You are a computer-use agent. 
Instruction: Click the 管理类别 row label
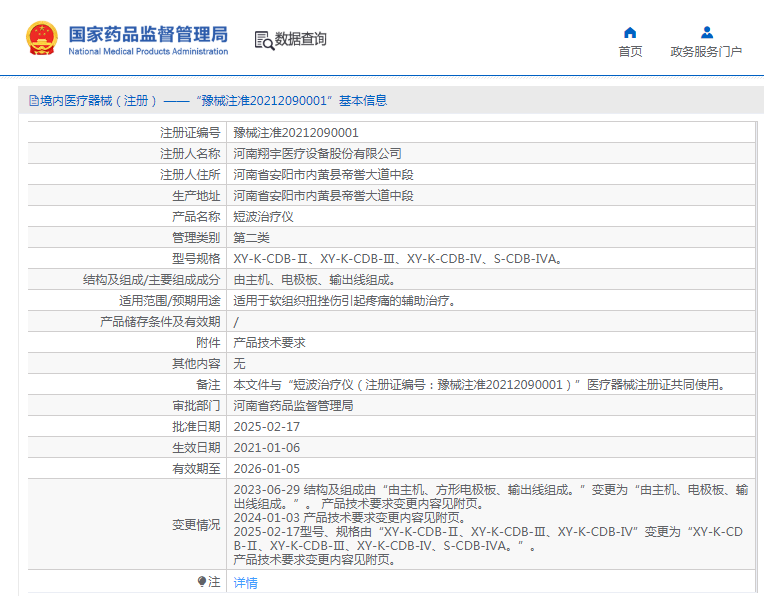coord(196,237)
